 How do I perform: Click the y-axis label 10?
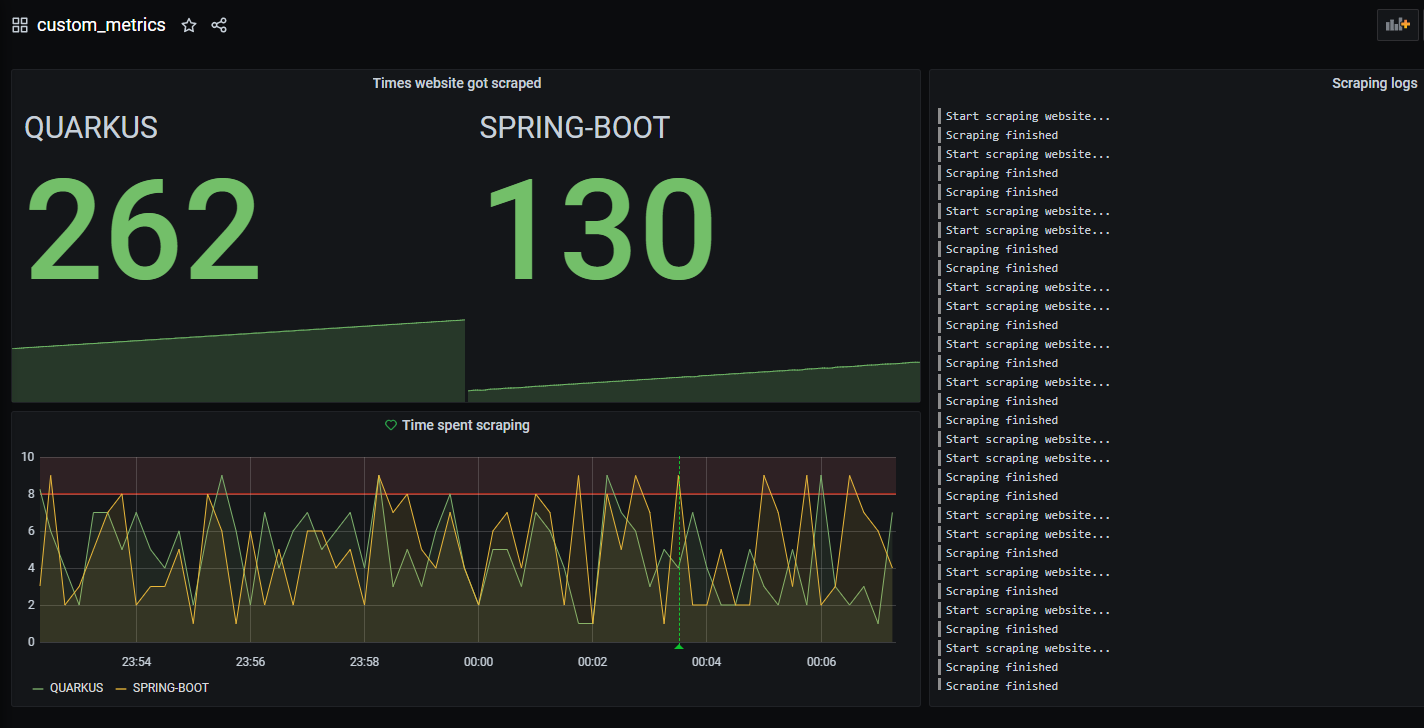(x=28, y=457)
